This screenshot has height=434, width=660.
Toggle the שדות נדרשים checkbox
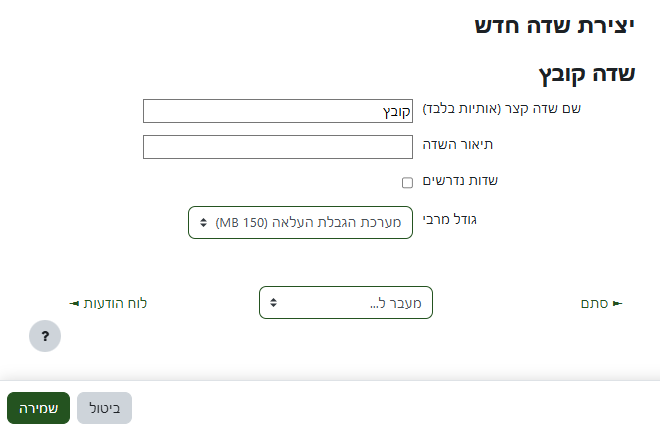click(x=407, y=182)
